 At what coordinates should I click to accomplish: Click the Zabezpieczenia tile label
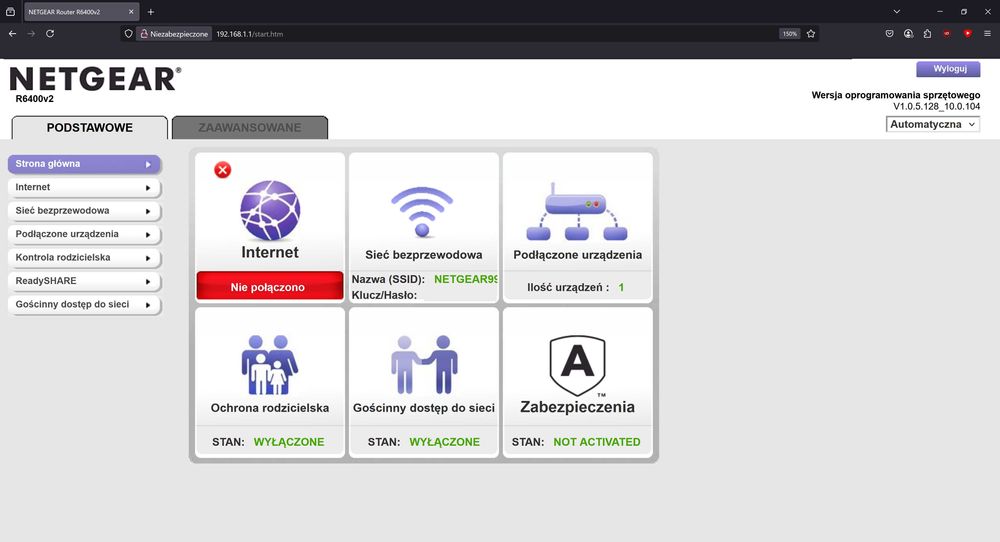point(577,407)
